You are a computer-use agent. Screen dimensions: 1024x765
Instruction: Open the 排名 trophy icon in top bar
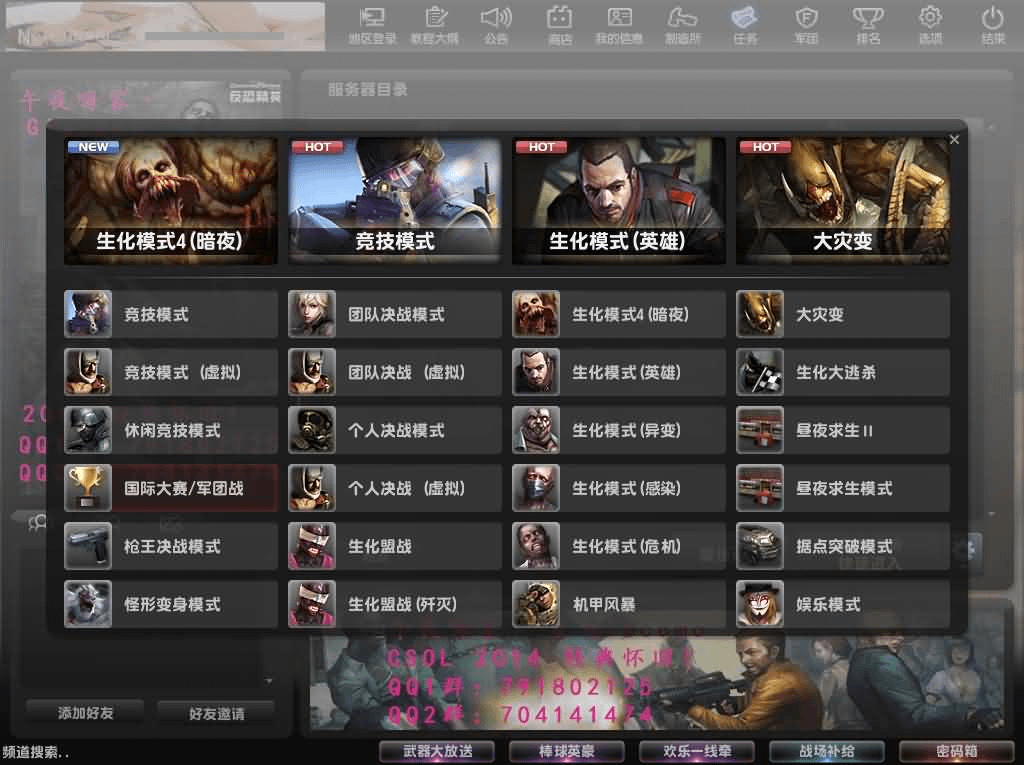pyautogui.click(x=868, y=25)
